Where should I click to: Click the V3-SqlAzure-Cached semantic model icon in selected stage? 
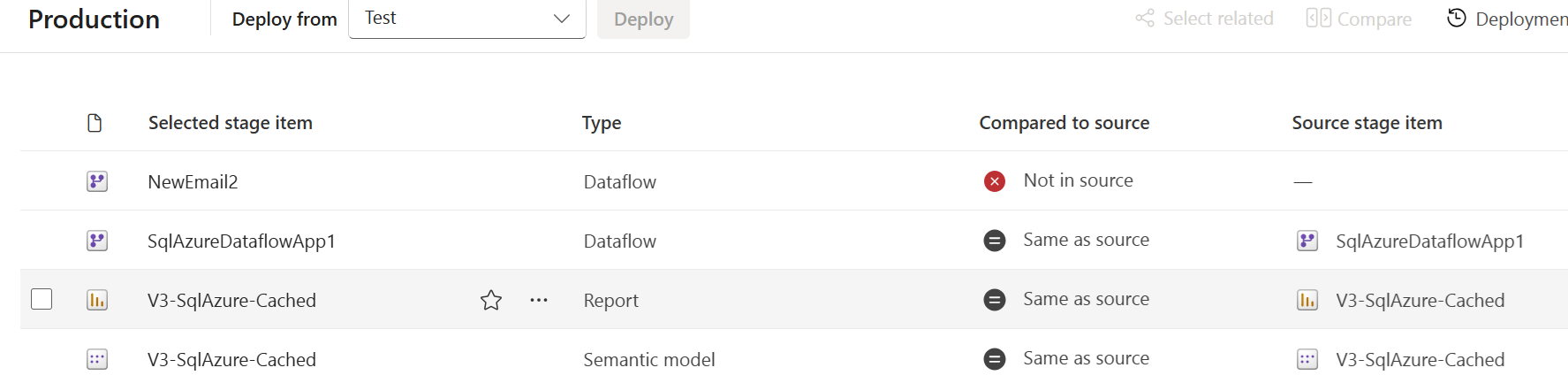click(97, 359)
